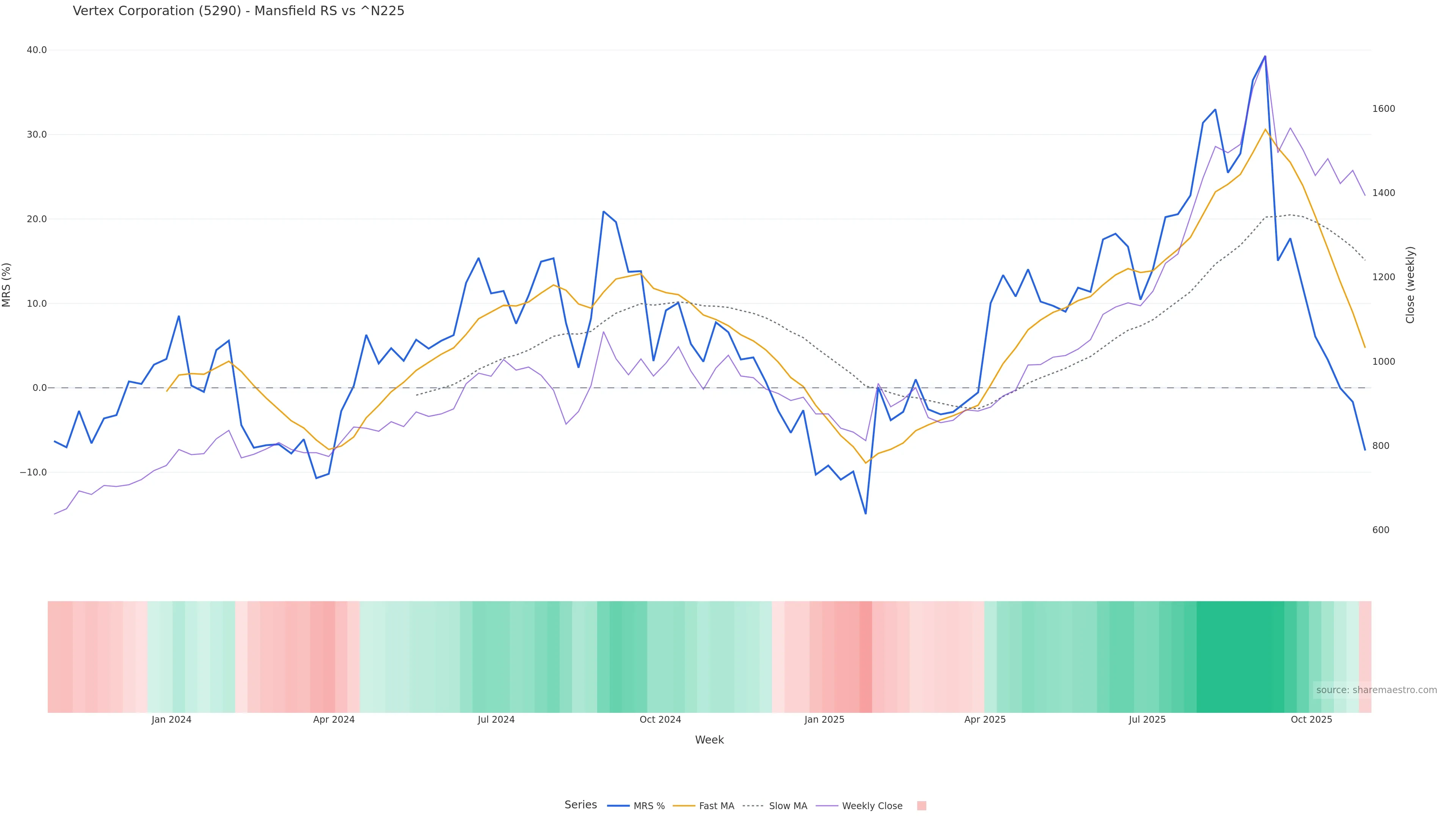
Task: Select the "MRS (%)" left axis title
Action: click(7, 285)
